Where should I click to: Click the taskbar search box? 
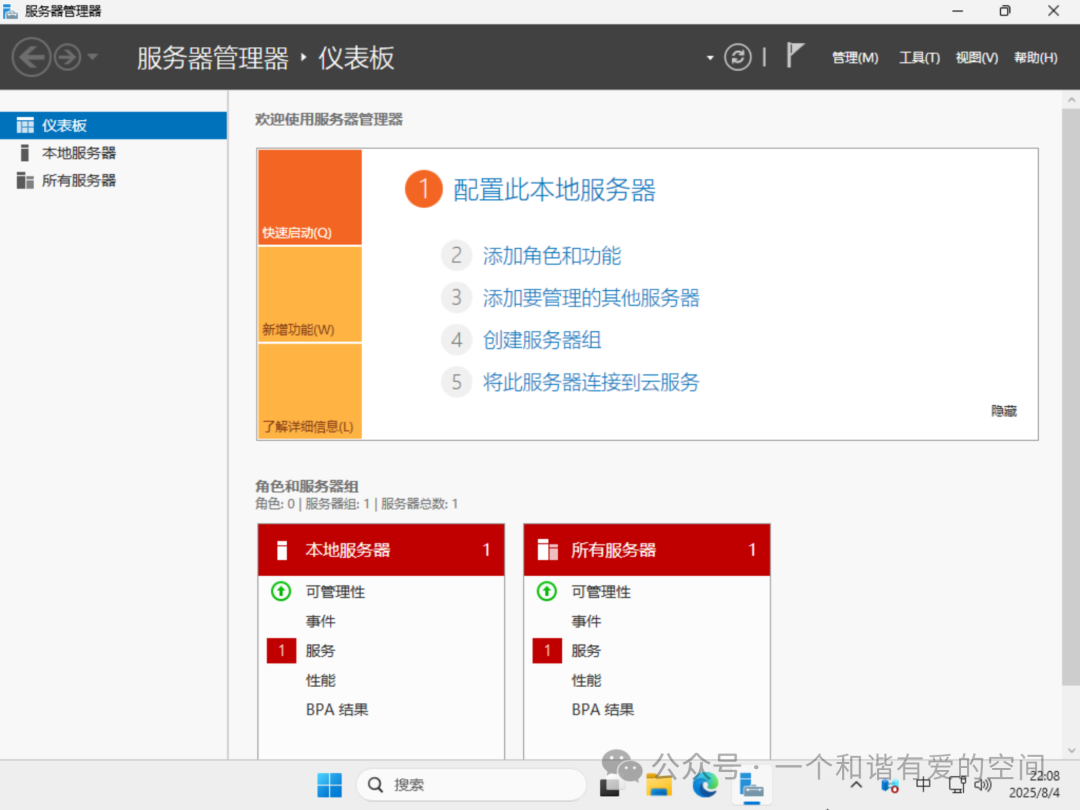tap(470, 785)
